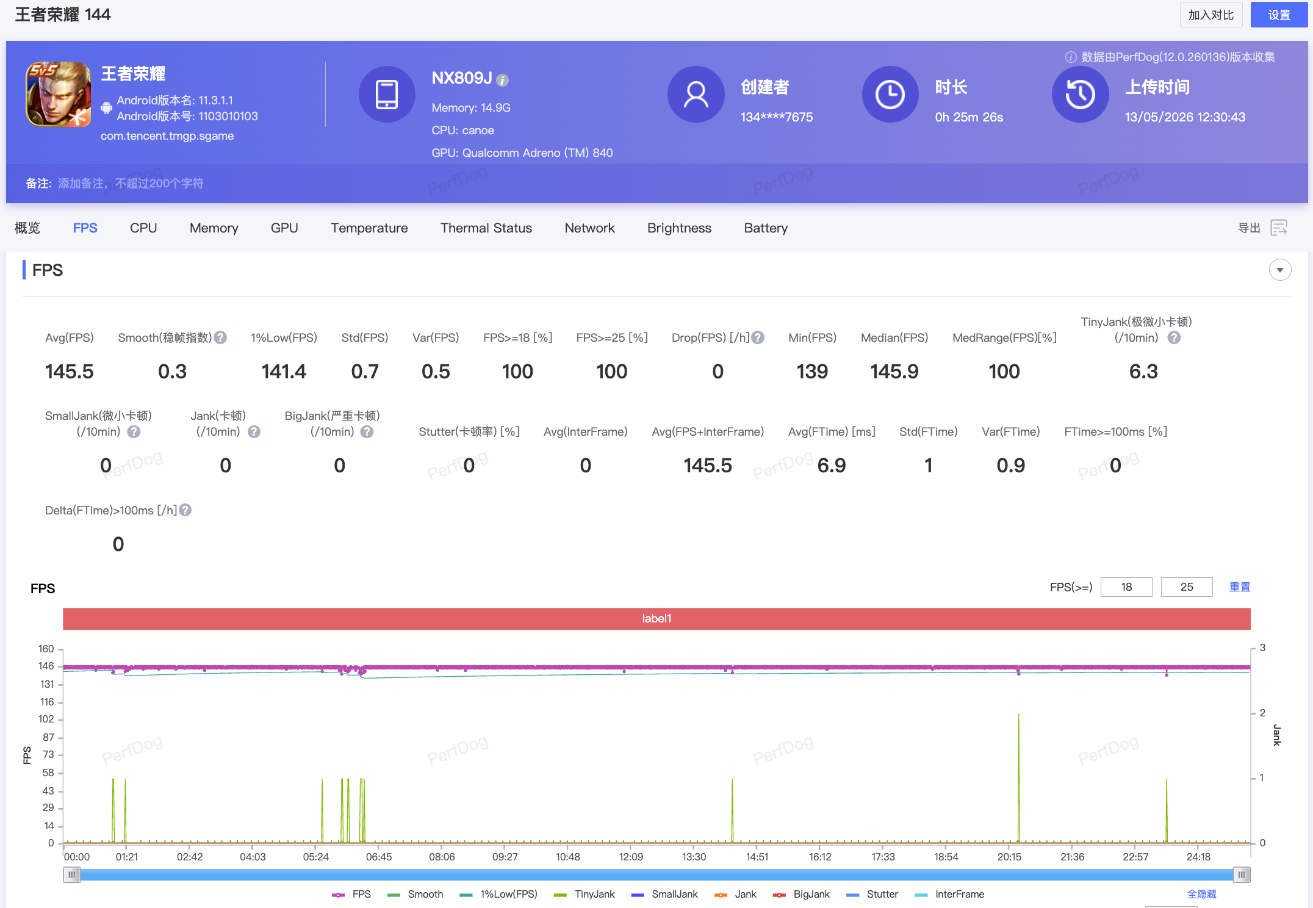Focus the FPS(>=) field containing 25

pyautogui.click(x=1187, y=587)
